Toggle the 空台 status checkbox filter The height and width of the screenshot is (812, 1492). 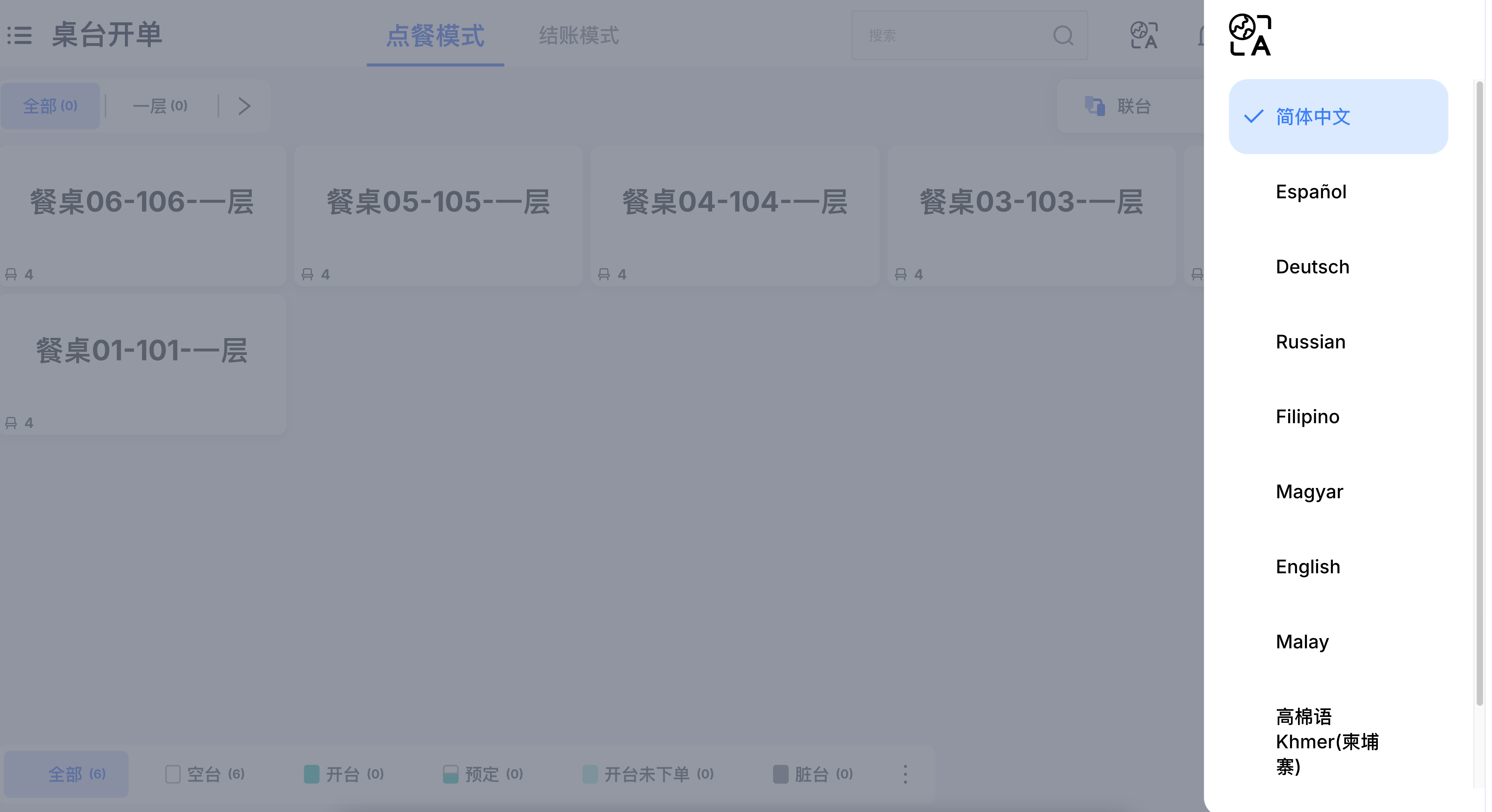tap(173, 774)
